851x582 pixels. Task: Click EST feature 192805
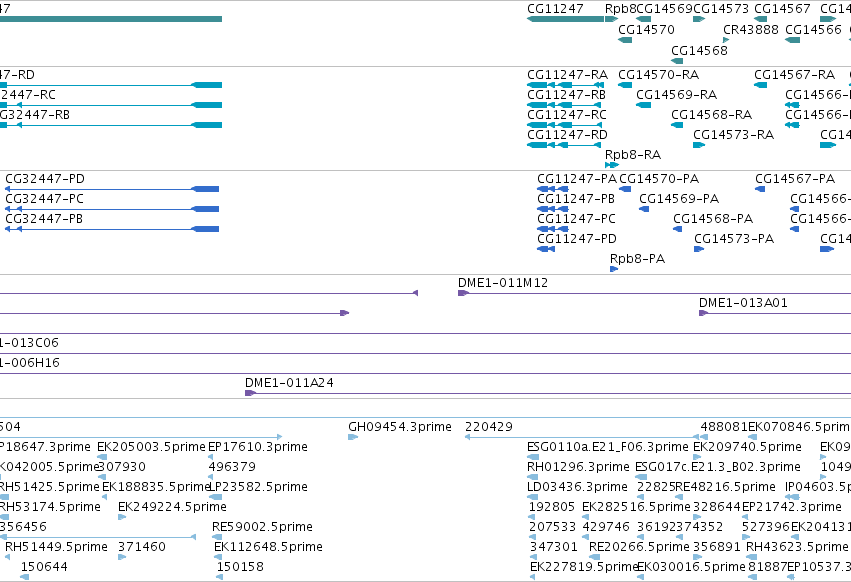(x=552, y=507)
